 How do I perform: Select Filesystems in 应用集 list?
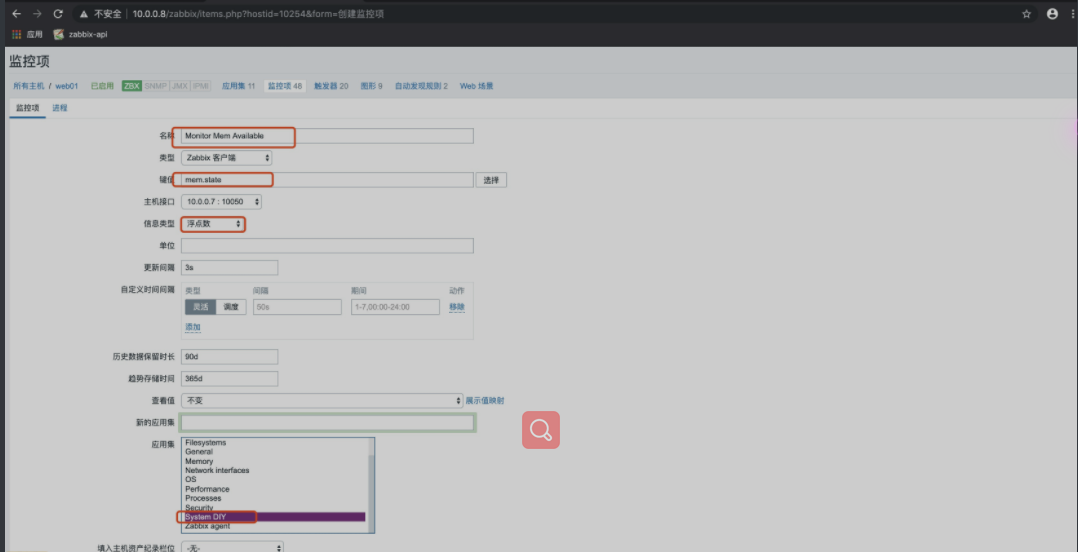point(274,443)
